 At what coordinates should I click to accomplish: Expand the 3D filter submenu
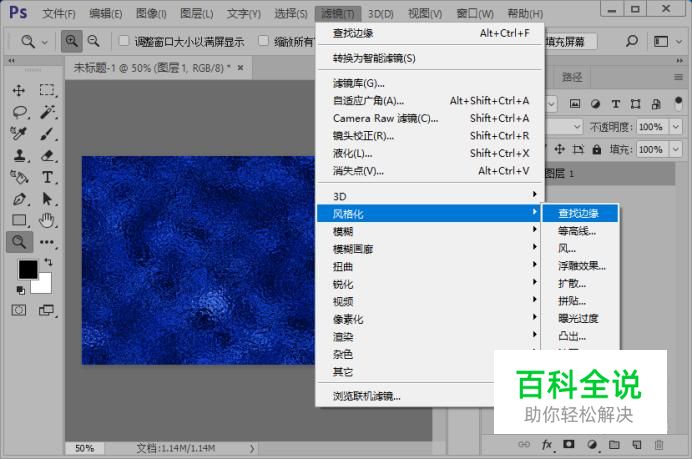(x=429, y=196)
